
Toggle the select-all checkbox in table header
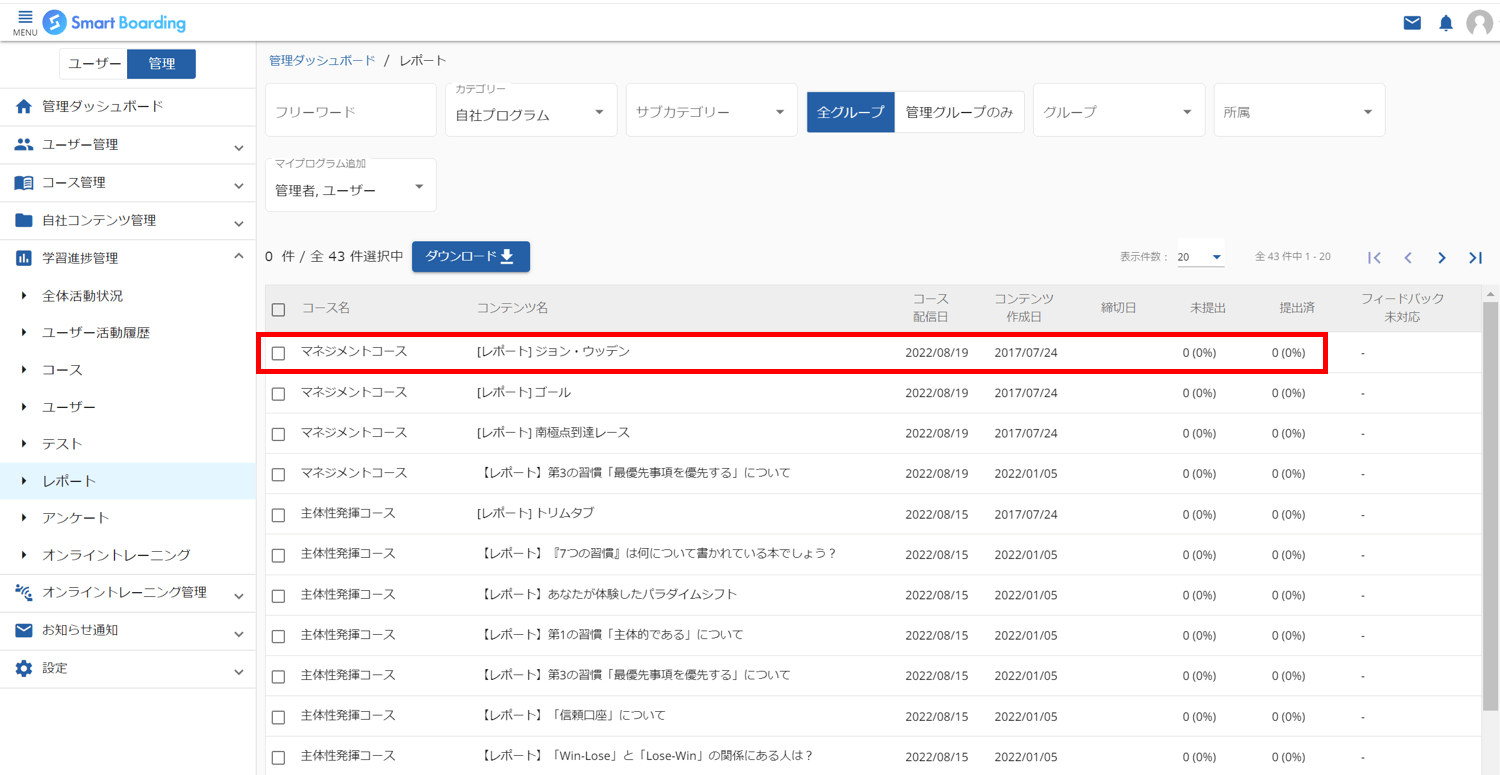[278, 310]
